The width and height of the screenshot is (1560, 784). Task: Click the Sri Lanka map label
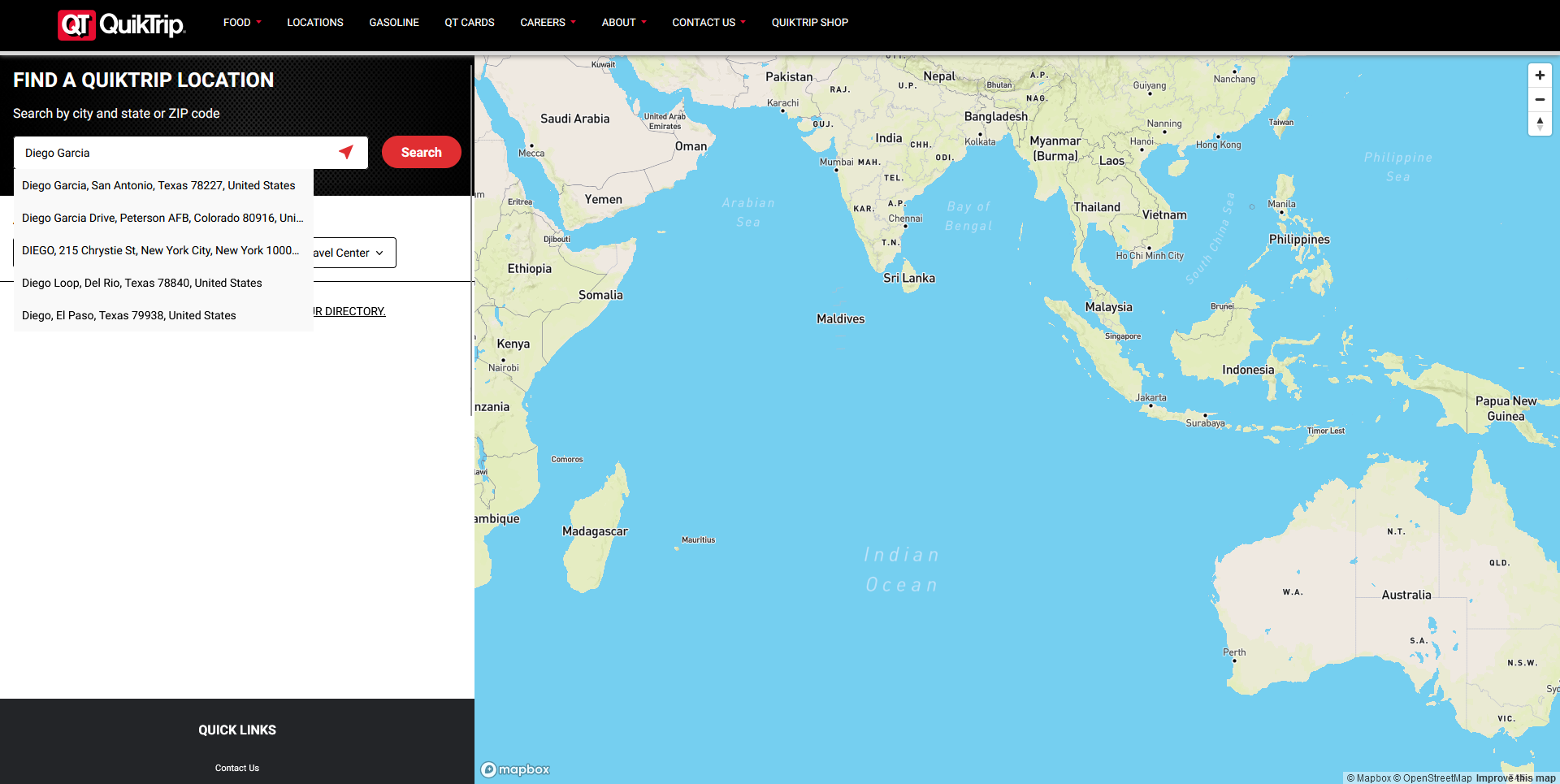[x=909, y=278]
